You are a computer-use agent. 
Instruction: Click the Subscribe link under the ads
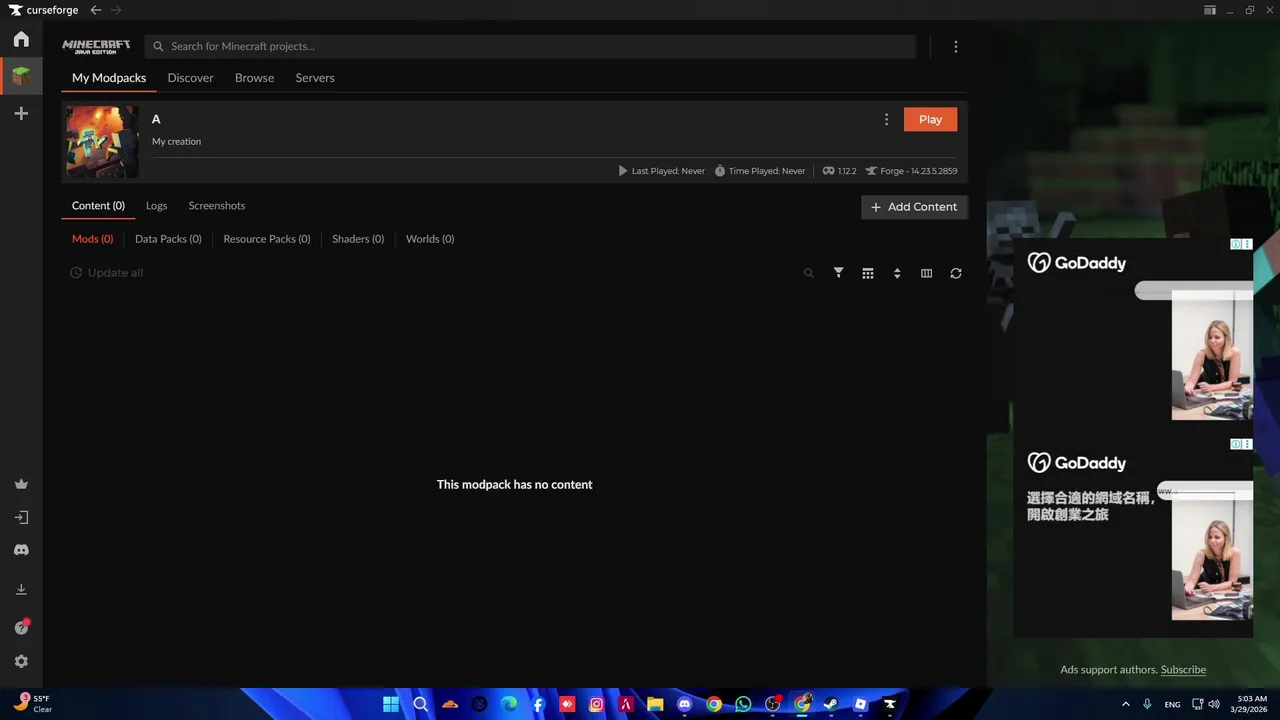(x=1183, y=670)
